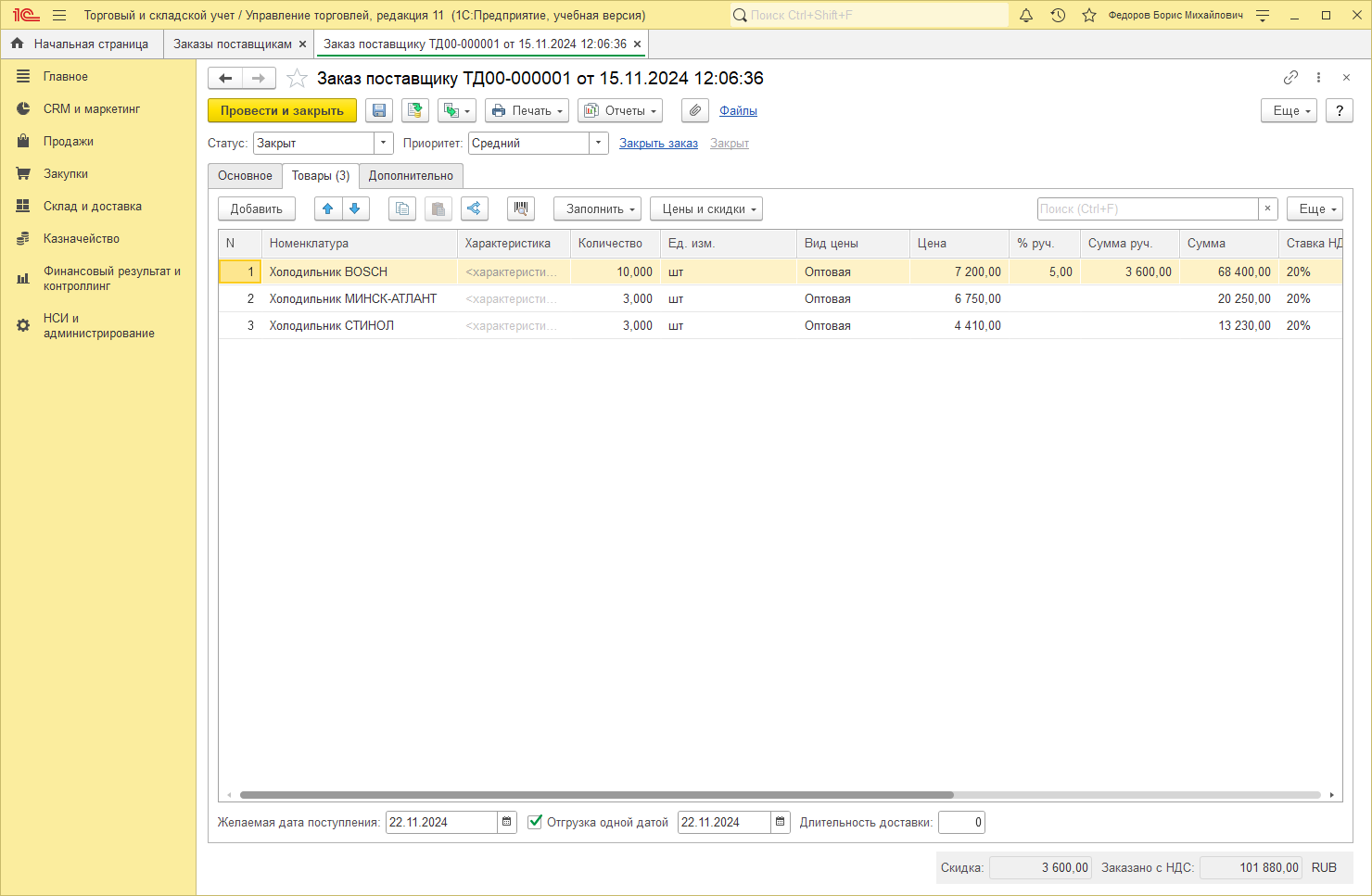
Task: Click the Добавить button
Action: (257, 209)
